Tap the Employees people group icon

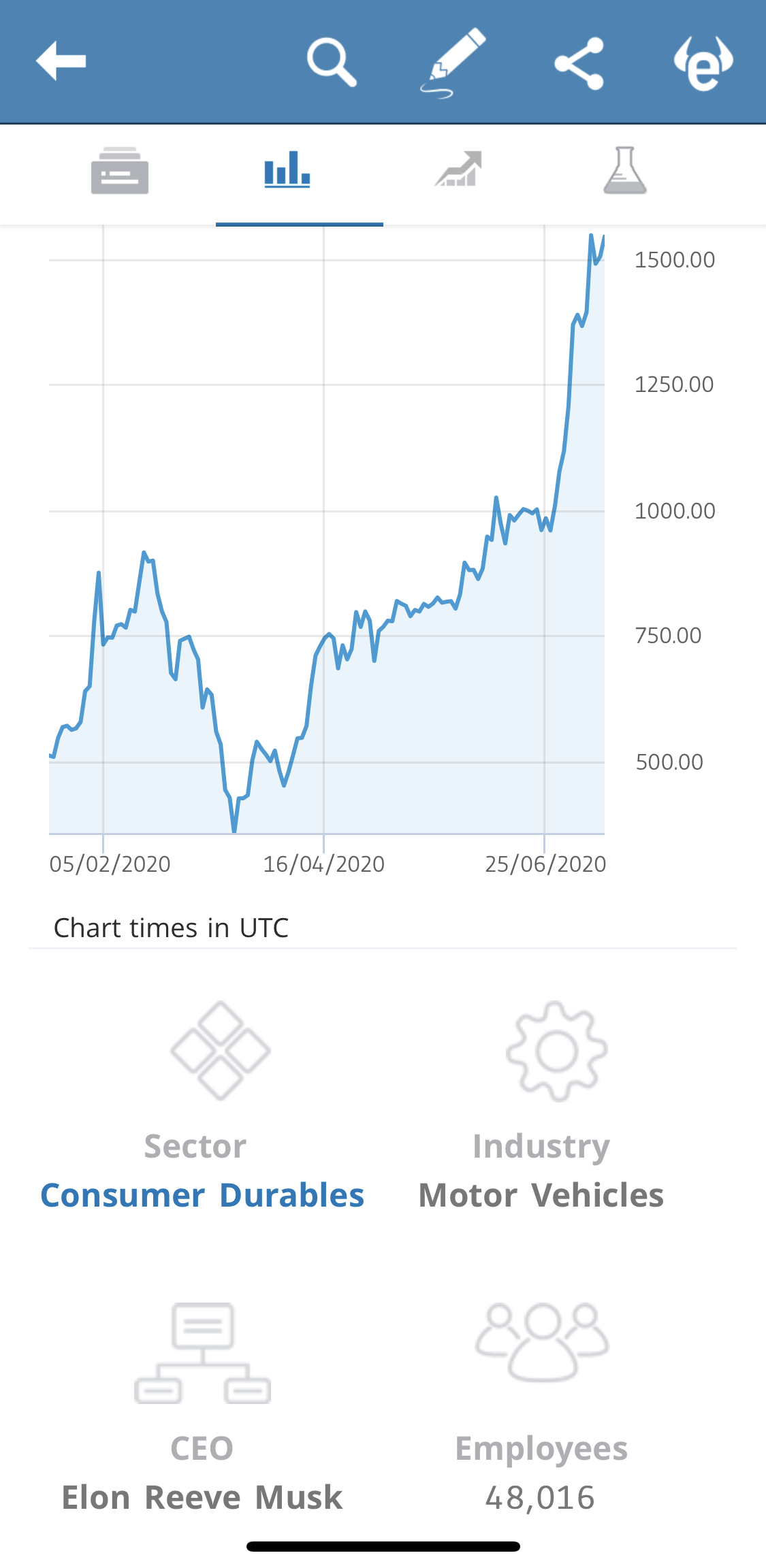pyautogui.click(x=542, y=1342)
